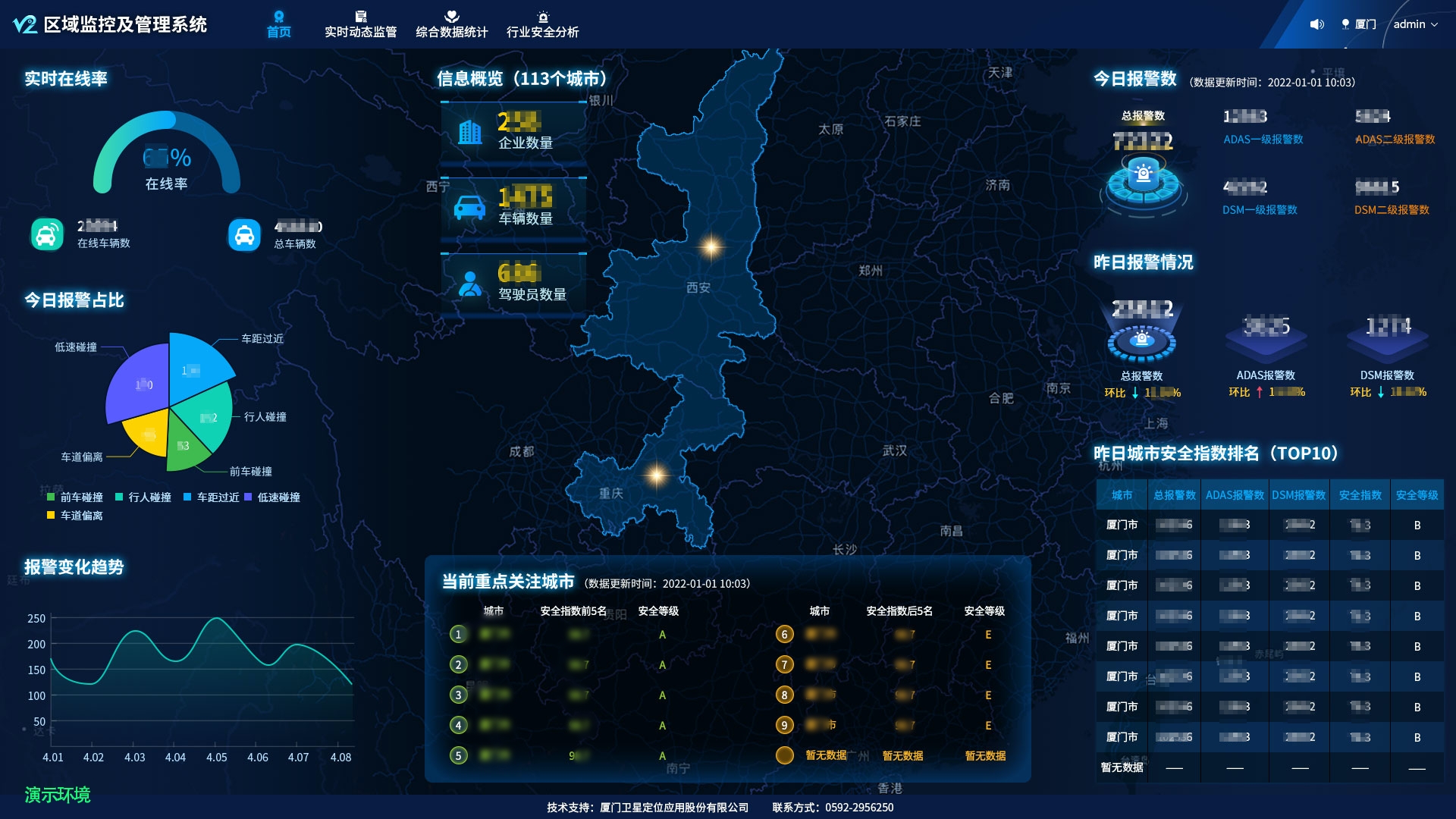The image size is (1456, 819).
Task: Toggle the 车道偏离 legend entry
Action: pyautogui.click(x=74, y=516)
